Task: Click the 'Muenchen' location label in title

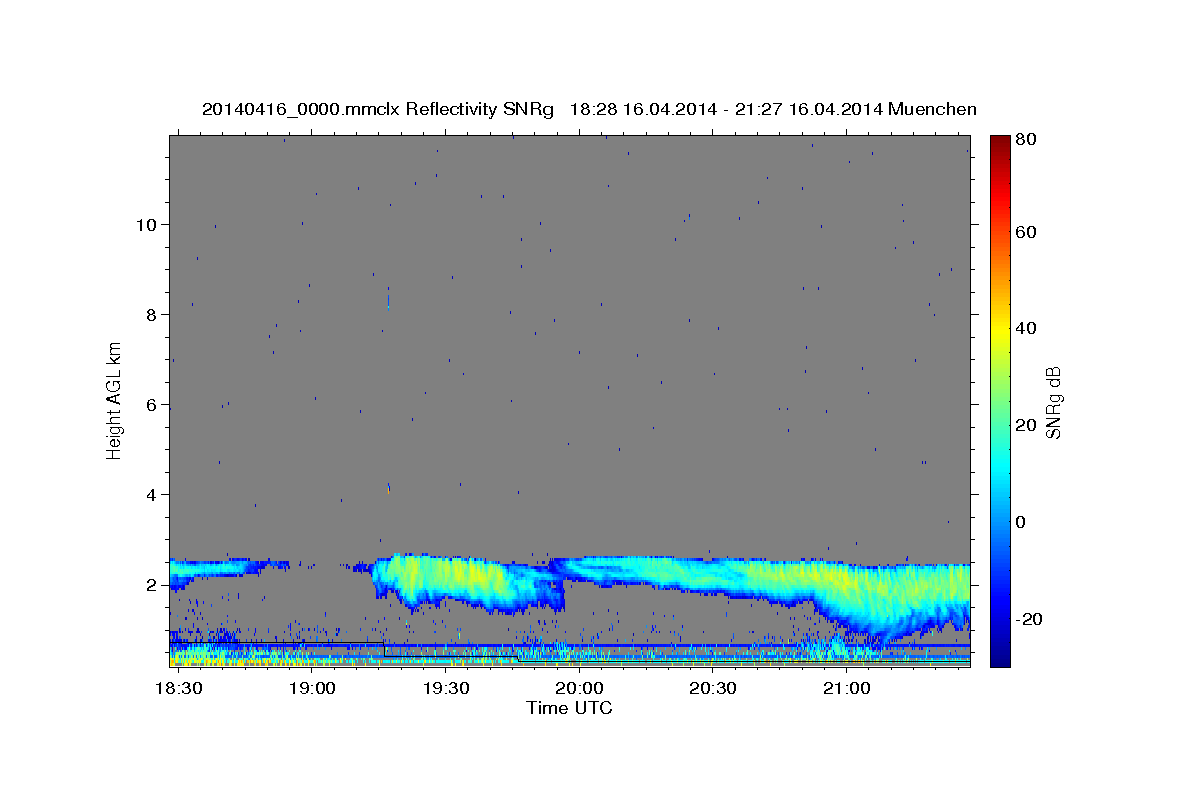Action: [932, 109]
